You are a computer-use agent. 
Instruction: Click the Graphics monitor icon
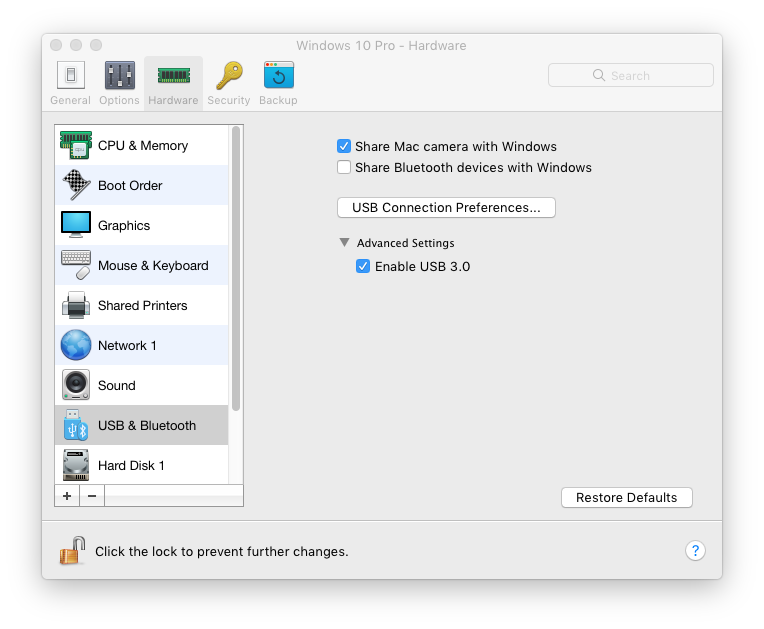76,225
